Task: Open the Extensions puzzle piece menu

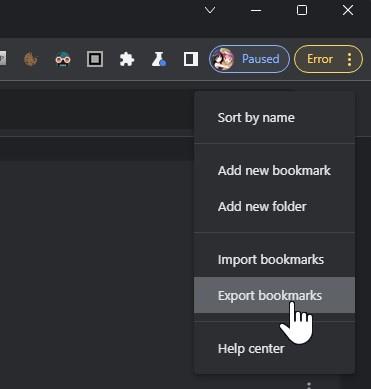Action: coord(127,59)
